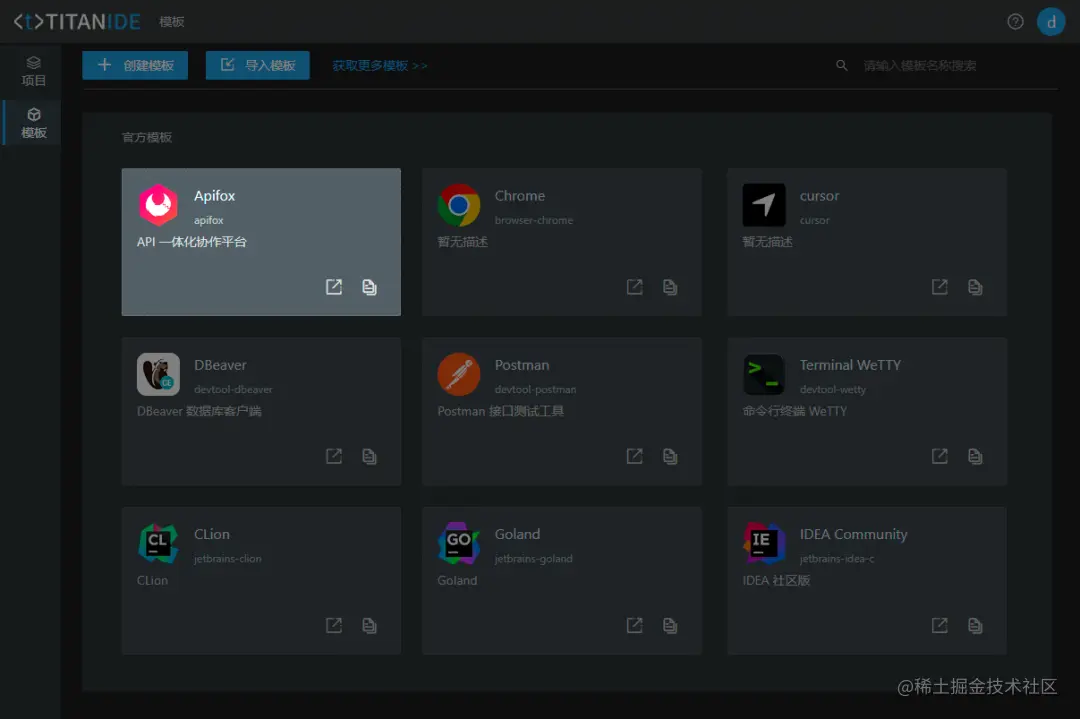Select the 模板 sidebar tab
Image resolution: width=1080 pixels, height=719 pixels.
[33, 123]
